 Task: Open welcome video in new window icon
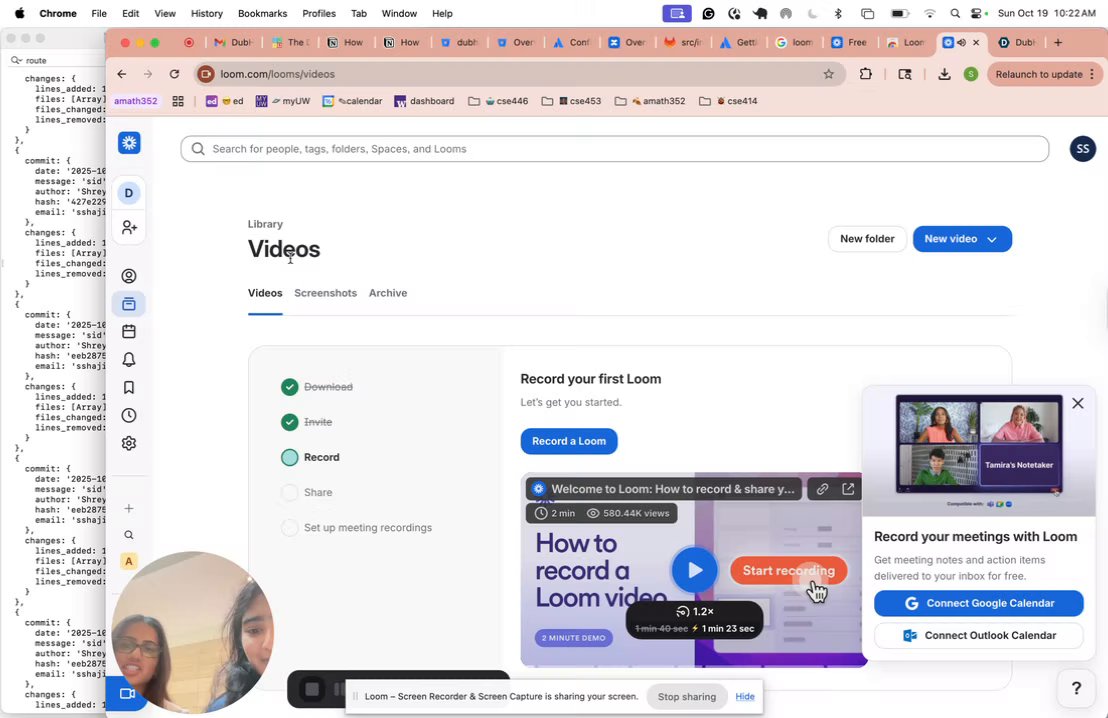click(848, 489)
